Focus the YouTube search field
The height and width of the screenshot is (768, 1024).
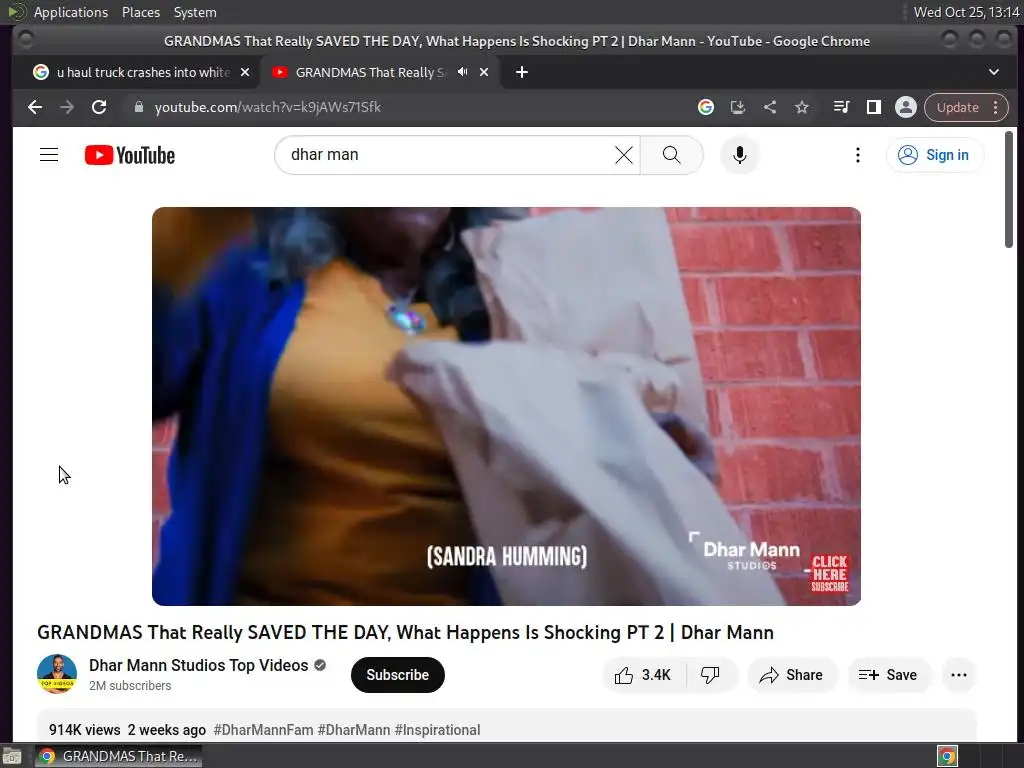[451, 155]
